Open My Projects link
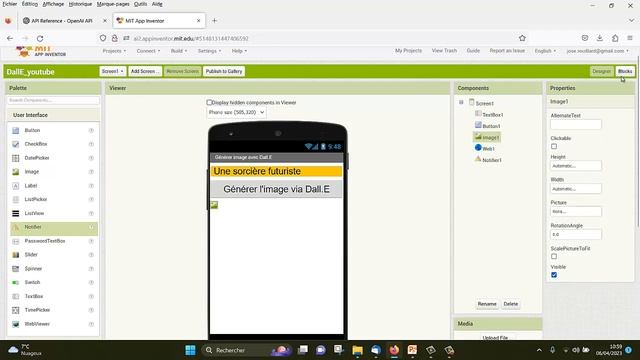 click(408, 51)
